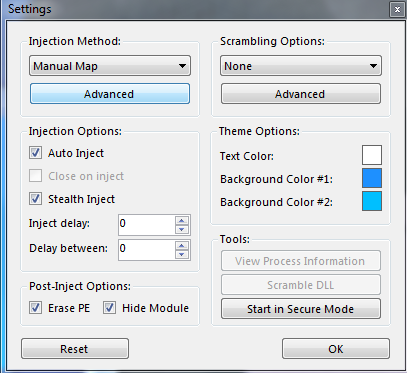Uncheck the Auto Inject checkbox
The width and height of the screenshot is (407, 373).
[x=35, y=153]
